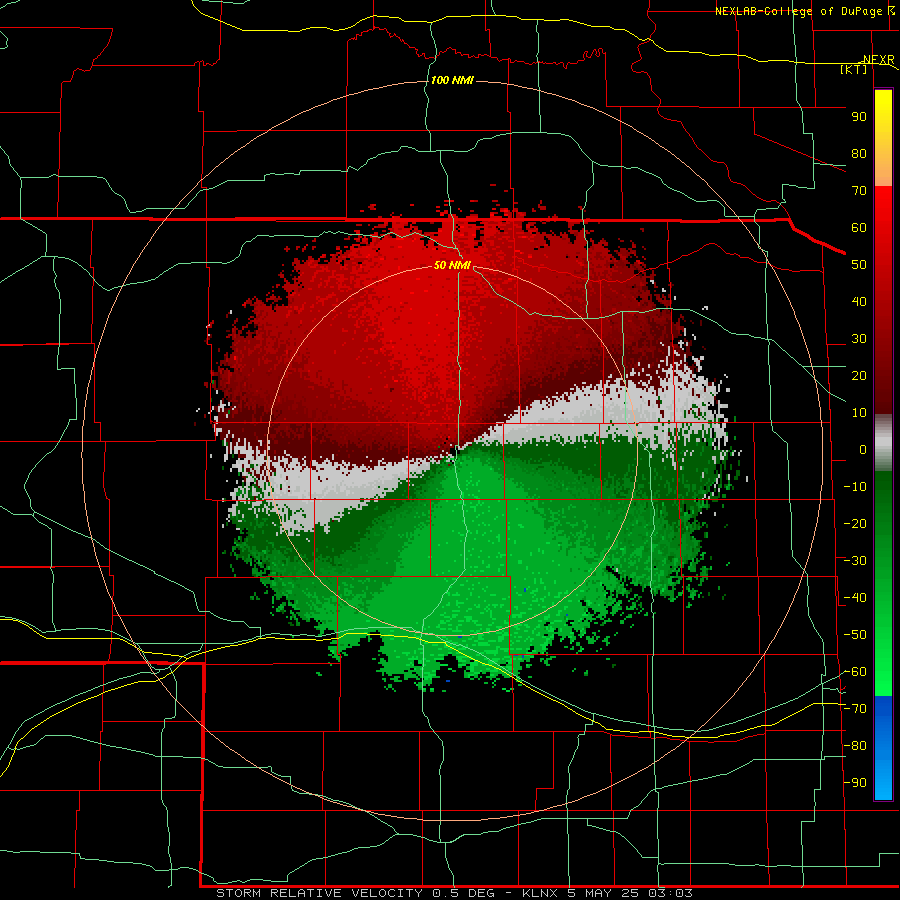Select the positive 60 value on velocity scale

(859, 227)
